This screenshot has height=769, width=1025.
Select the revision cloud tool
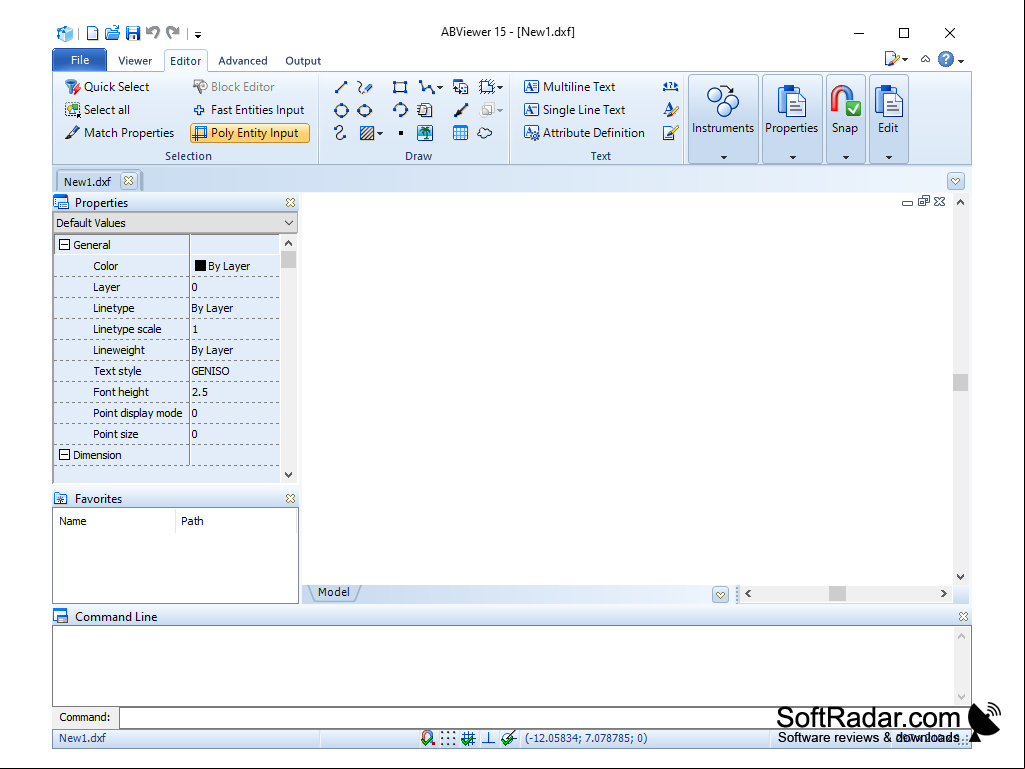(484, 133)
